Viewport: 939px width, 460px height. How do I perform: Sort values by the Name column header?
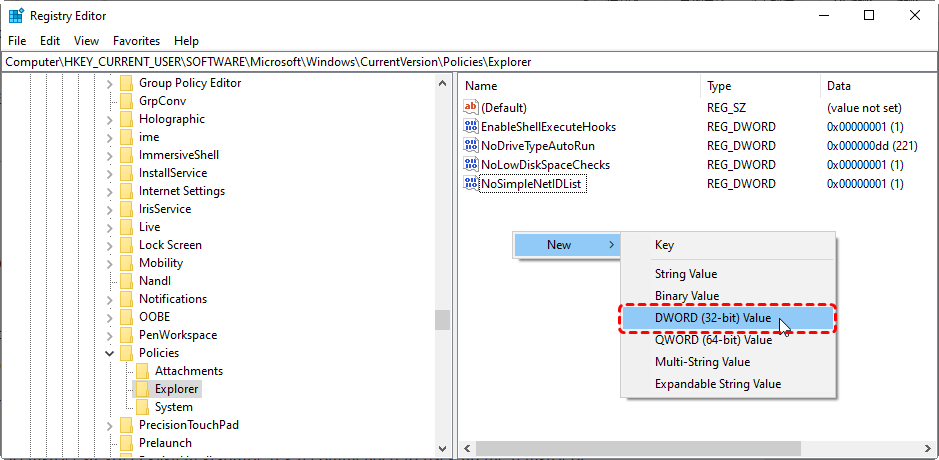pos(580,86)
